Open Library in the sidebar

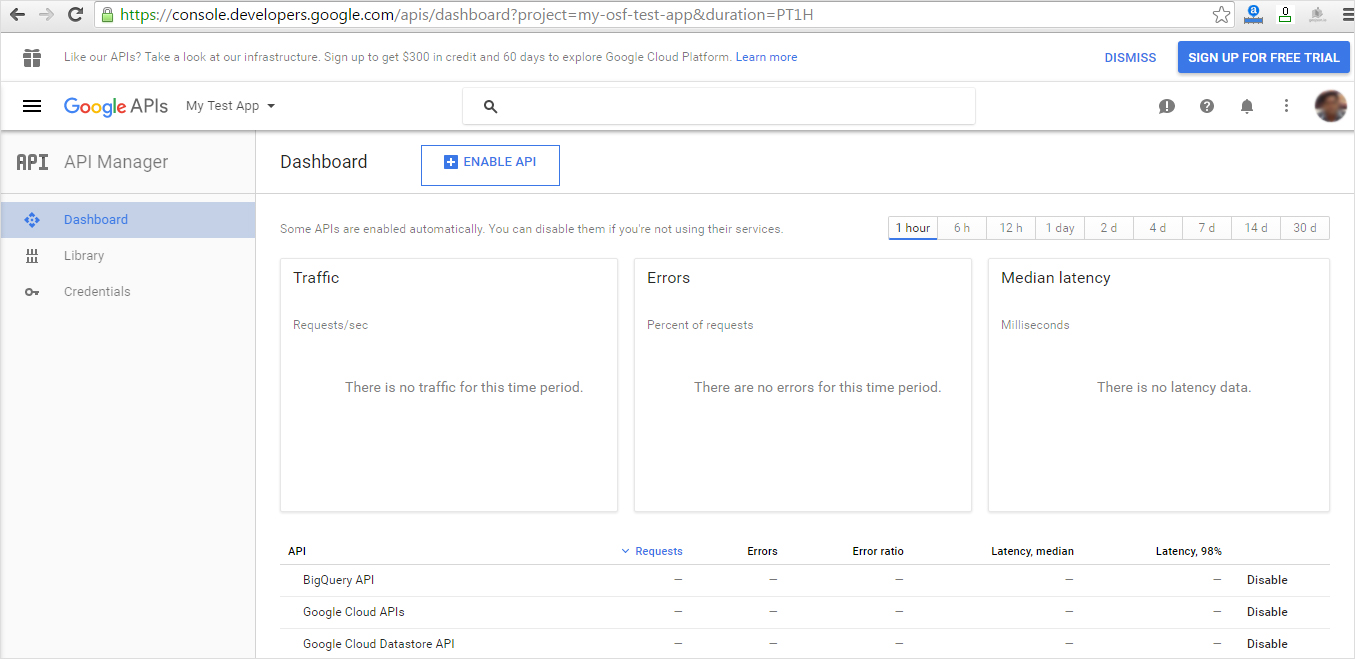pyautogui.click(x=128, y=256)
